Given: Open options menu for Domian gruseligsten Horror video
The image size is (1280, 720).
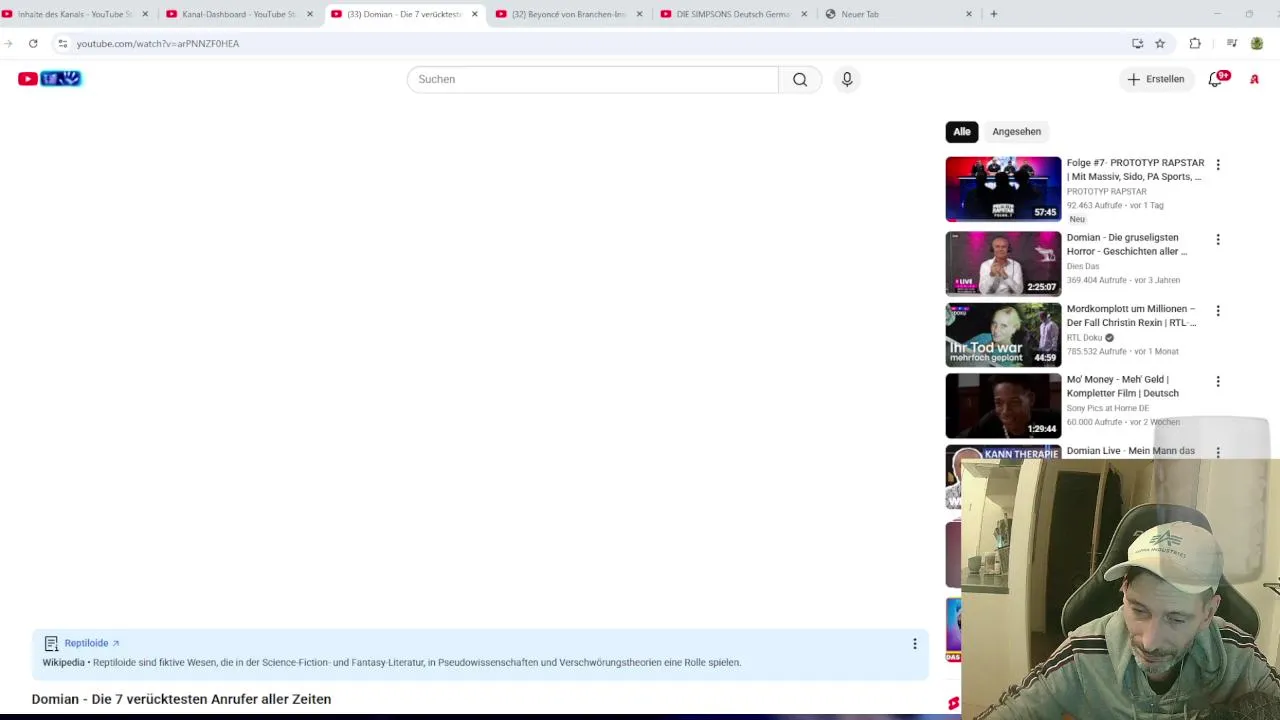Looking at the screenshot, I should point(1218,239).
